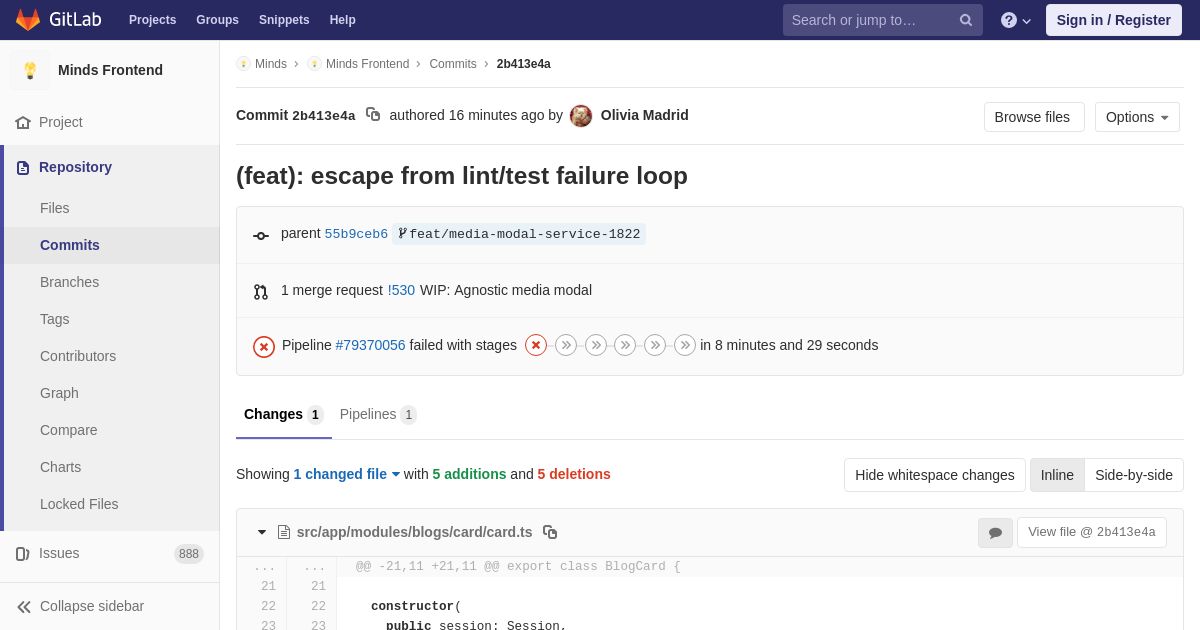Open Compare in sidebar
Image resolution: width=1200 pixels, height=630 pixels.
69,430
